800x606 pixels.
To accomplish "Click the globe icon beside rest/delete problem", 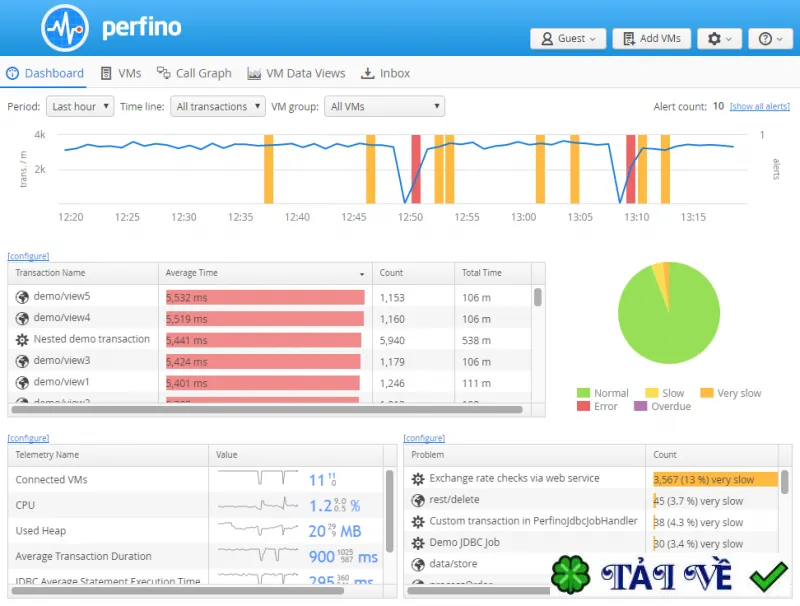I will point(418,500).
